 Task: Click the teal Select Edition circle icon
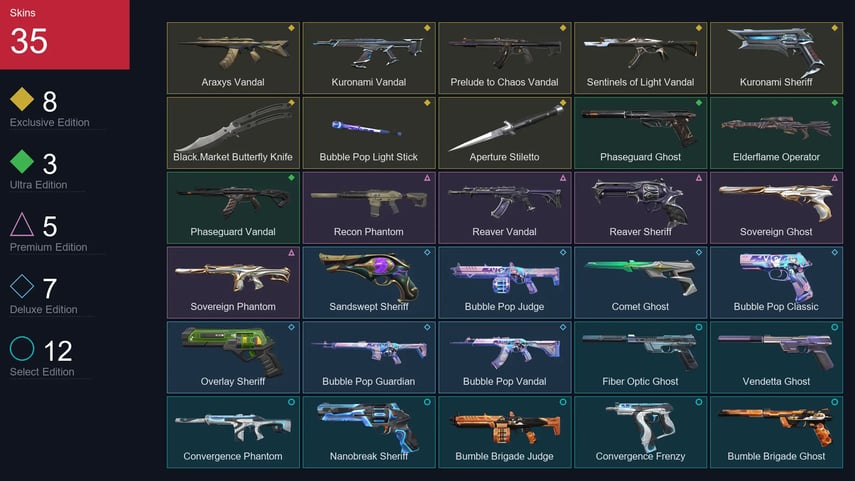(x=22, y=348)
